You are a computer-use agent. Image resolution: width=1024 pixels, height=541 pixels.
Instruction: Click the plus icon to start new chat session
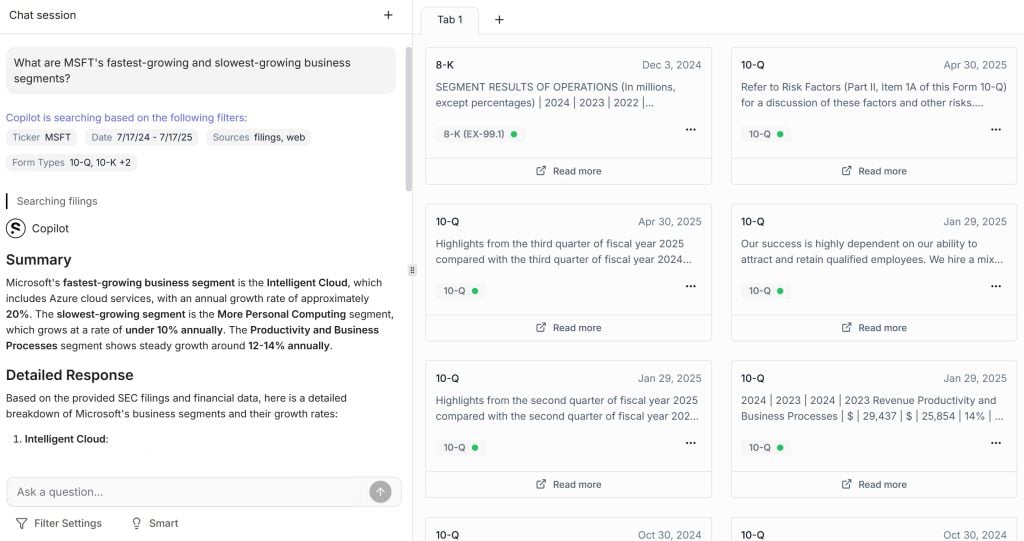[388, 15]
